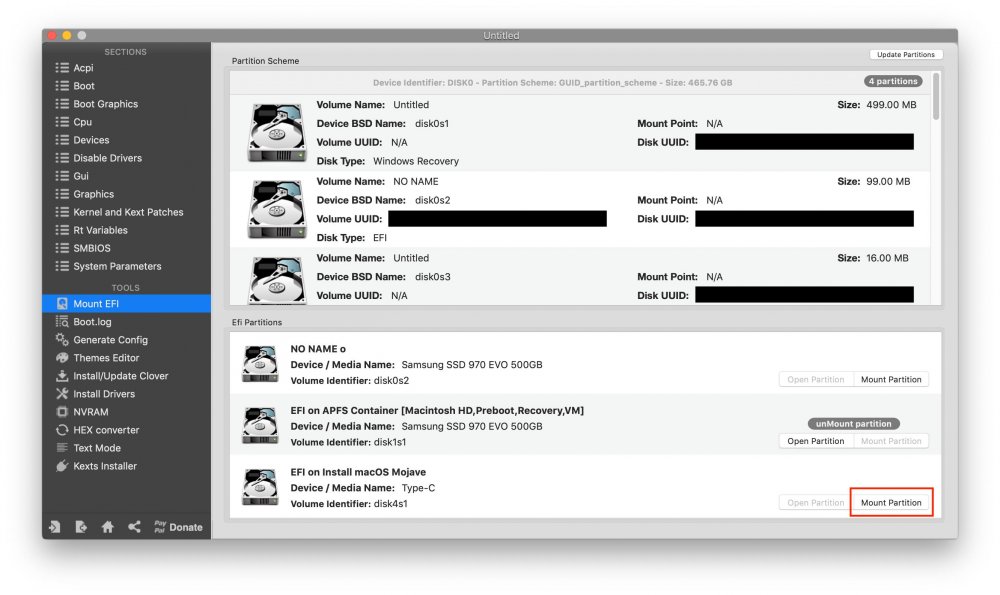The height and width of the screenshot is (595, 1000).
Task: Click the import config icon in bottom bar
Action: click(55, 527)
